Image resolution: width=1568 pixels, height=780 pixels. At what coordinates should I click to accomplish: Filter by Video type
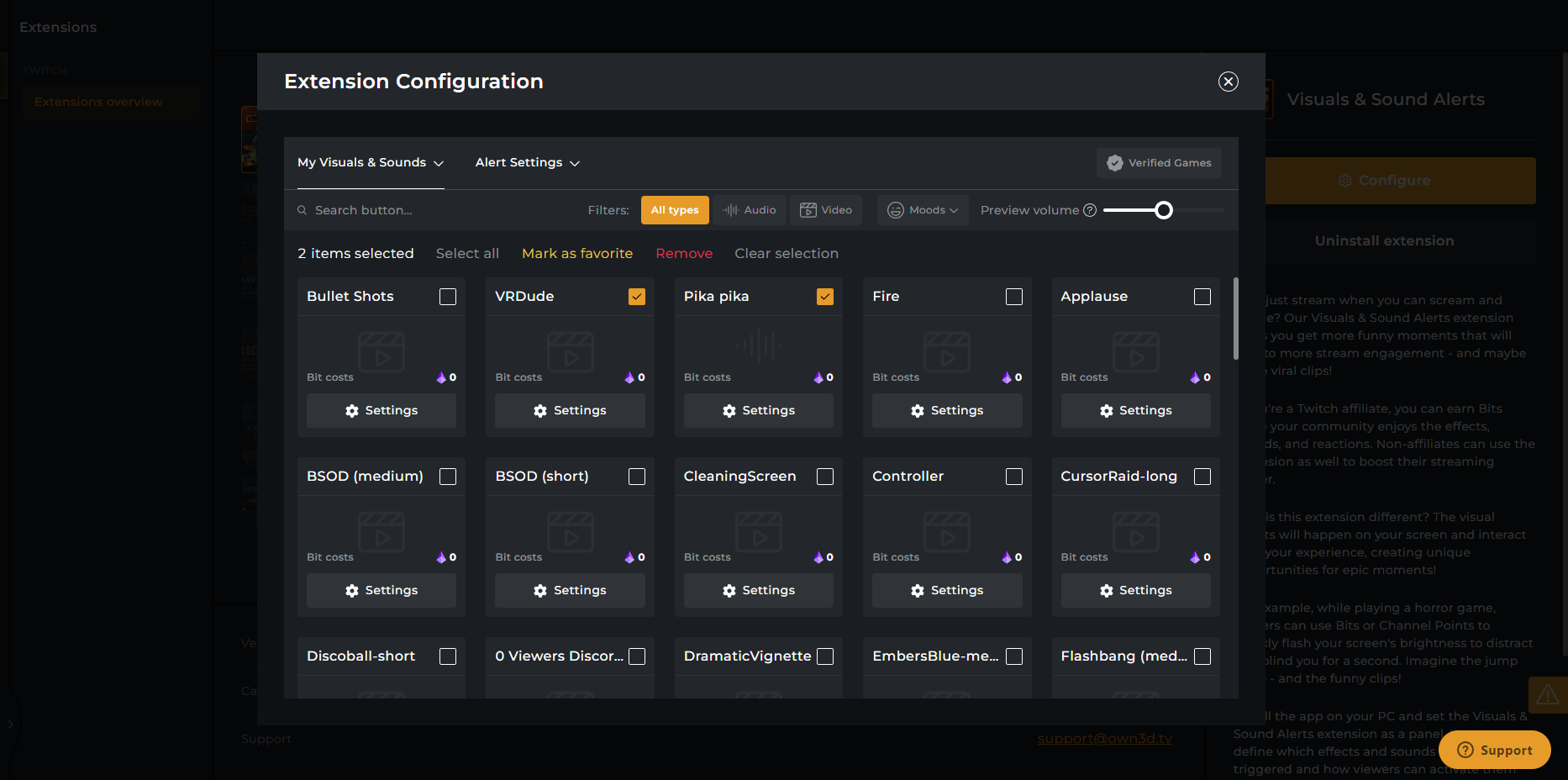(826, 210)
